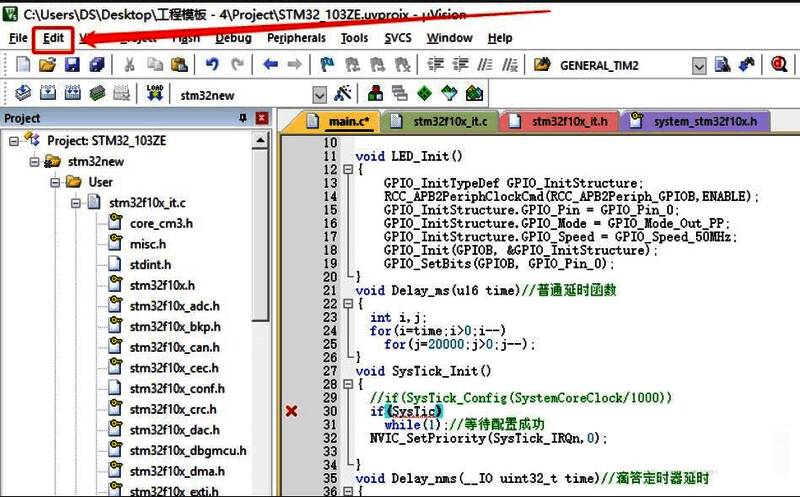Toggle breakpoint marker on line 30
Screen dimensions: 800x497
coord(292,411)
